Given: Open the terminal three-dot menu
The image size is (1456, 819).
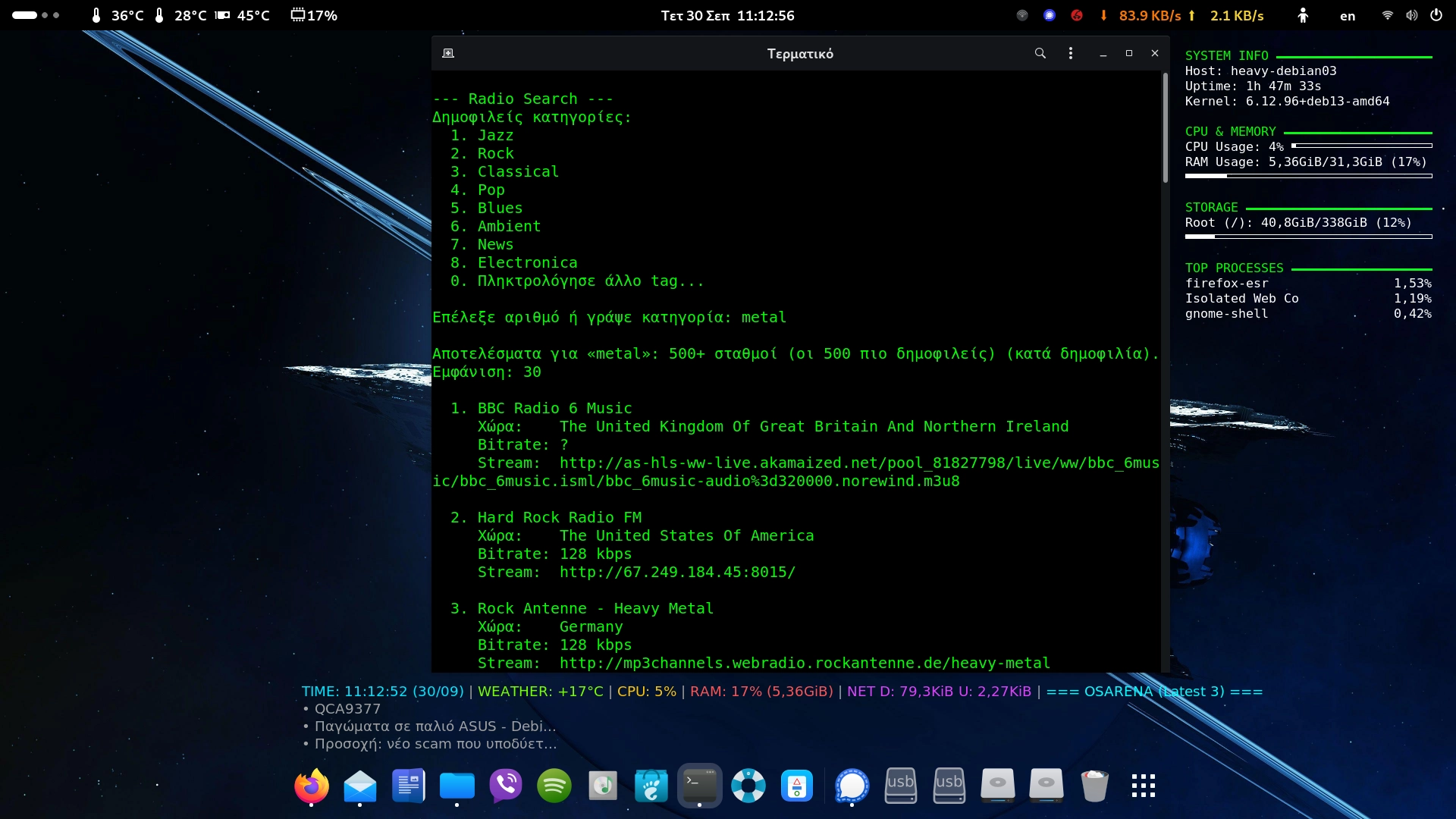Looking at the screenshot, I should (1070, 53).
